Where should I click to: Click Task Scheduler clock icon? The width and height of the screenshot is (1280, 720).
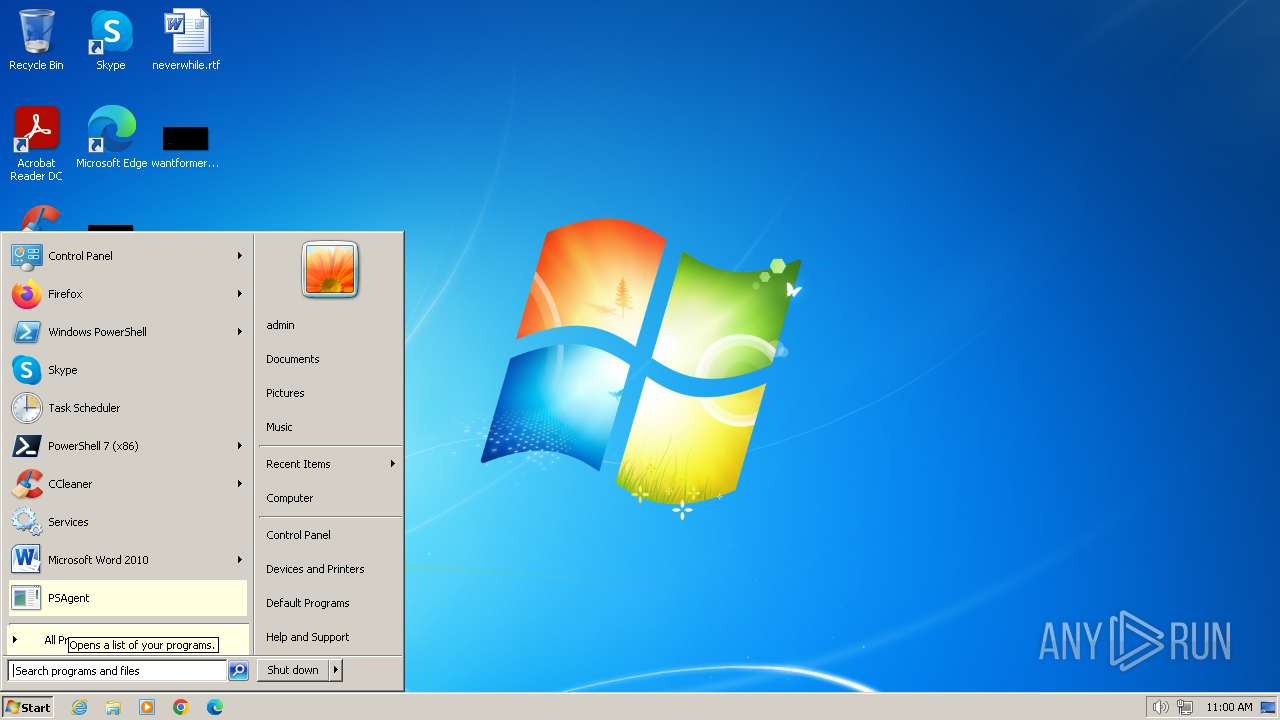click(26, 408)
